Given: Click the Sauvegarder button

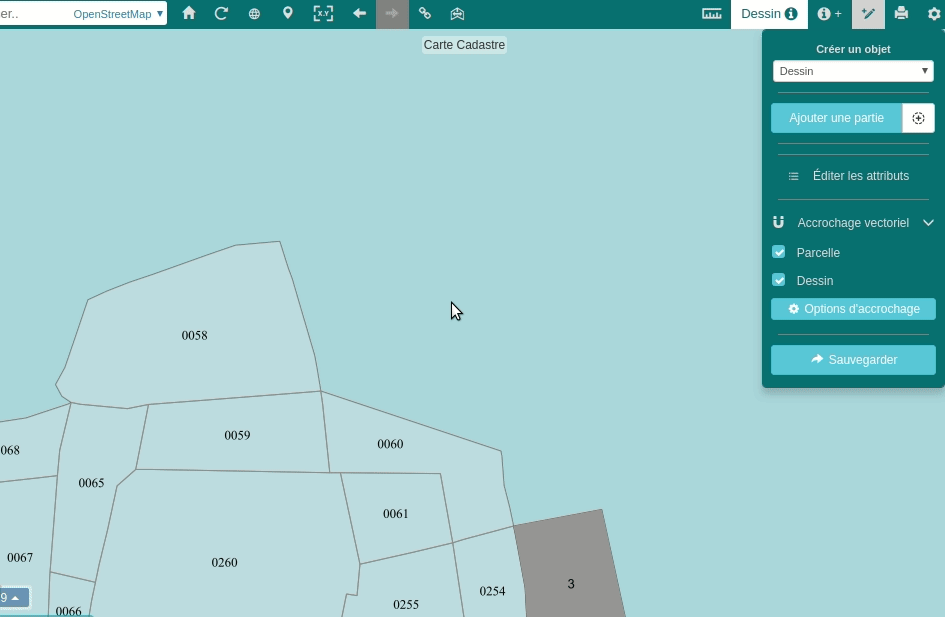Looking at the screenshot, I should pyautogui.click(x=853, y=360).
